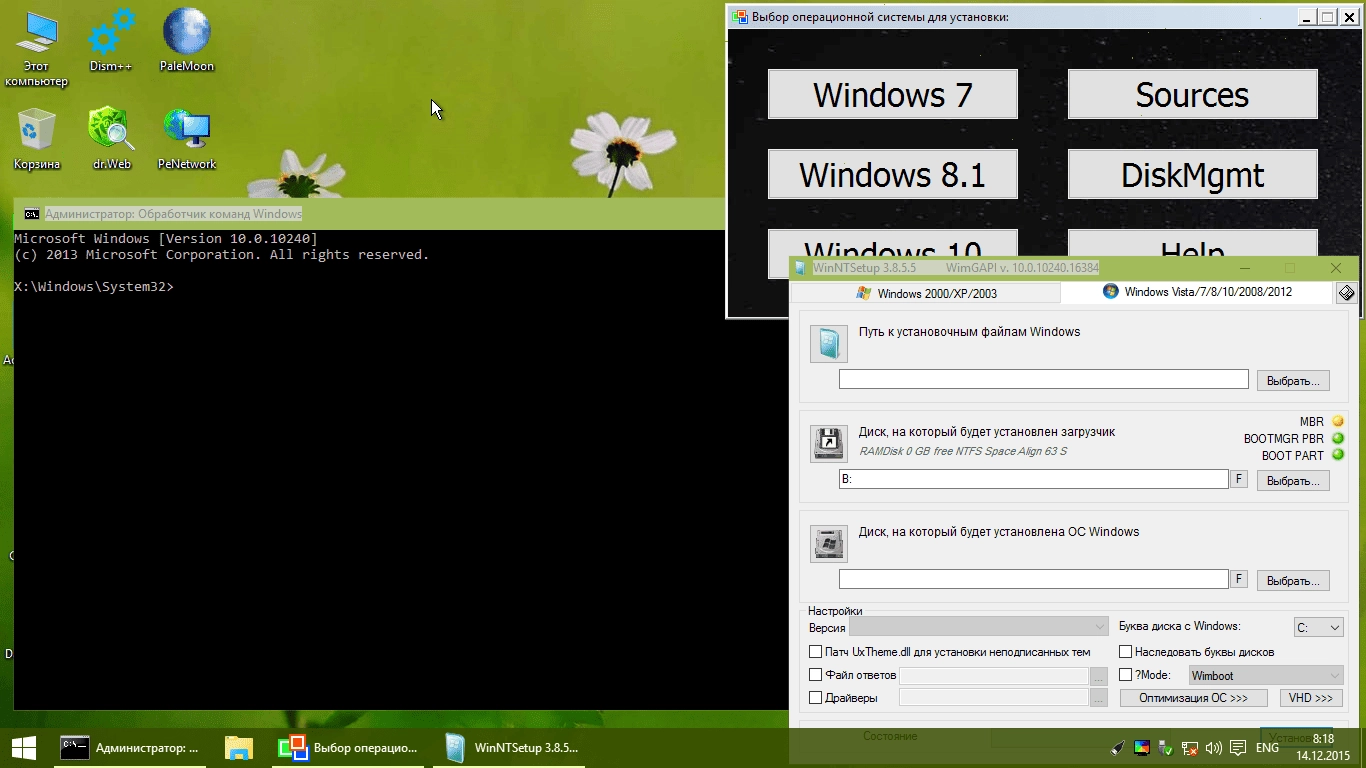Click the Windows installation files path icon
The width and height of the screenshot is (1366, 768).
828,343
